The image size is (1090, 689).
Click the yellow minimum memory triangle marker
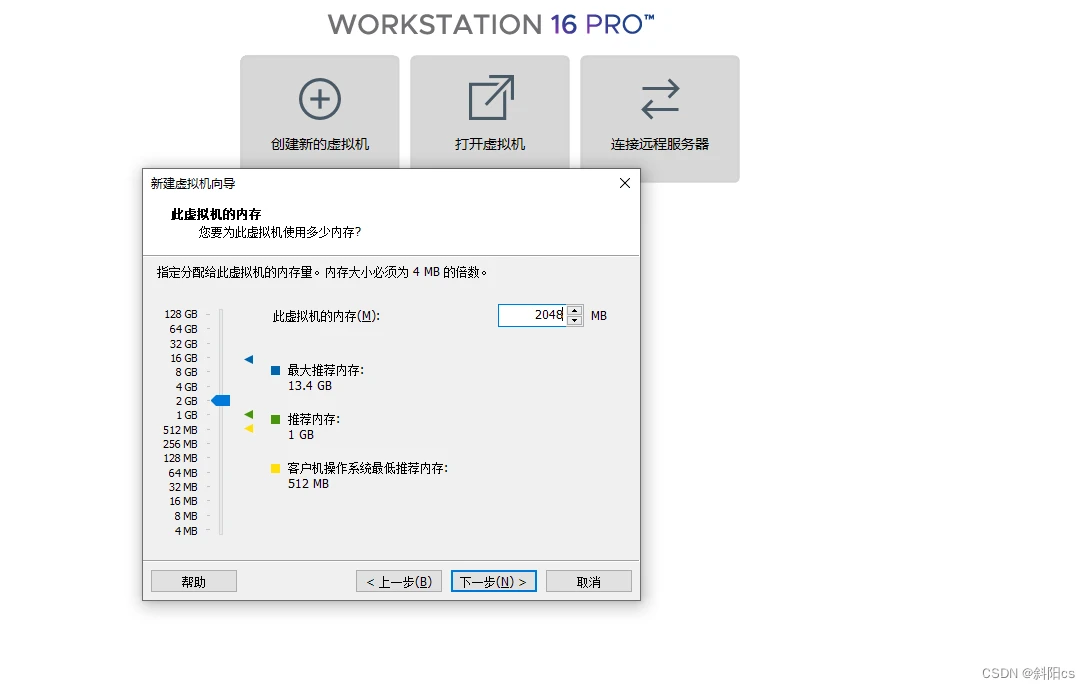click(249, 428)
